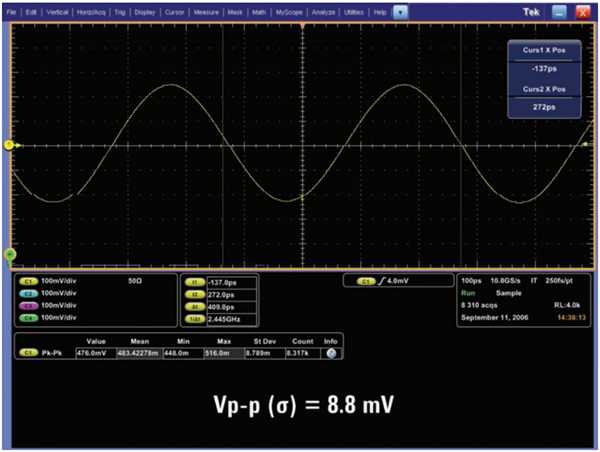The width and height of the screenshot is (600, 452).
Task: Open the Math menu
Action: (x=259, y=12)
